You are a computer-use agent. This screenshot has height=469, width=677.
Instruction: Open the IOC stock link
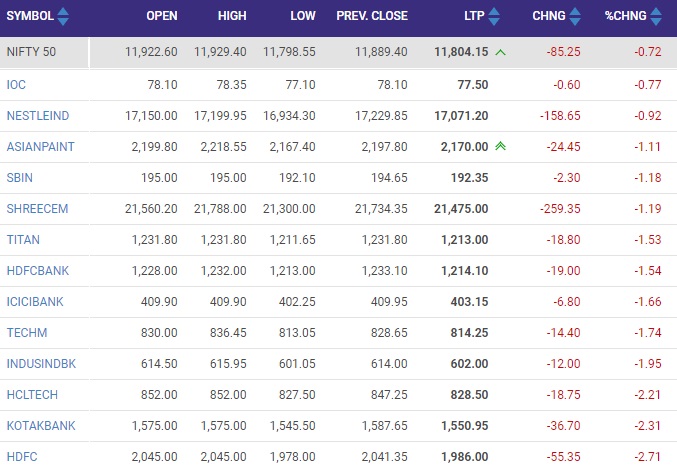click(16, 85)
